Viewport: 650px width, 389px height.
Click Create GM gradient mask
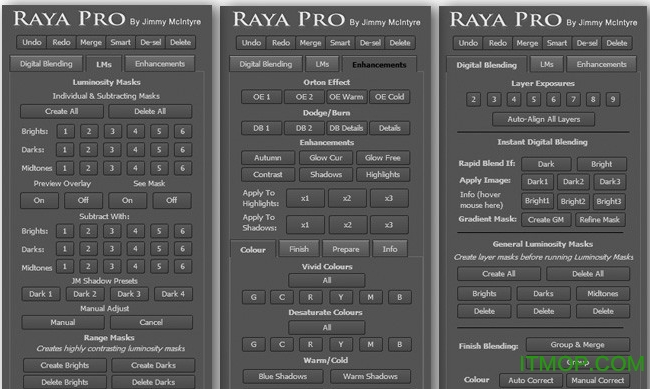546,220
